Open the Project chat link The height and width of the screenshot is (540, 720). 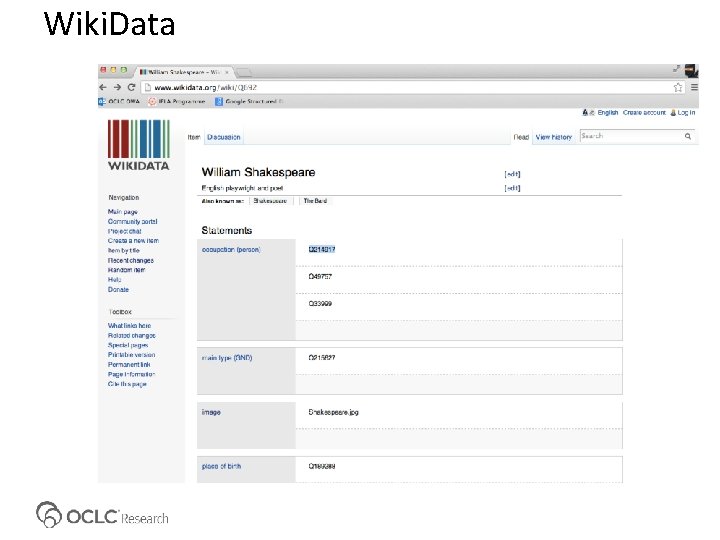coord(124,231)
